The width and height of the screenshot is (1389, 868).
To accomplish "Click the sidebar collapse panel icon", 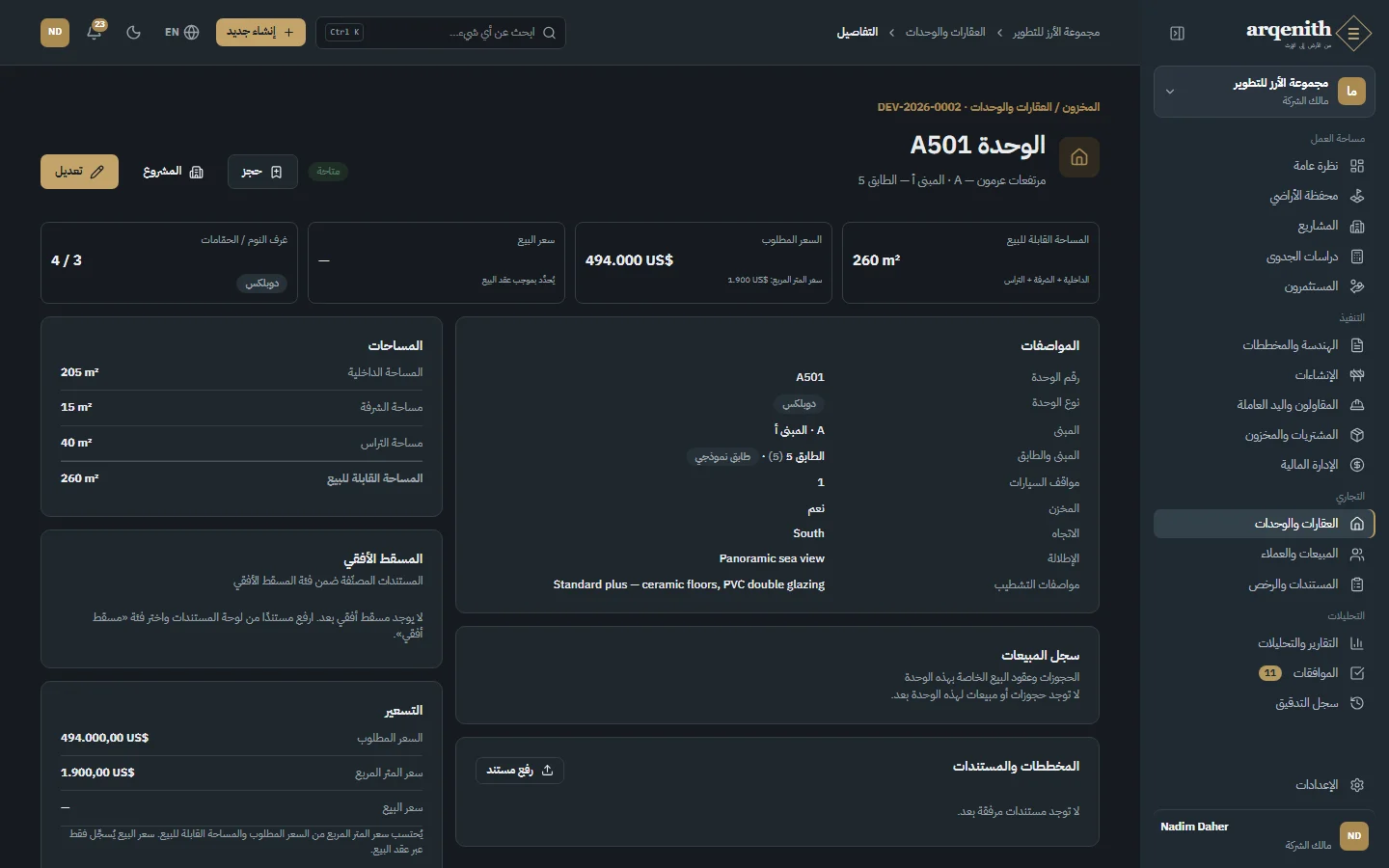I will pos(1177,33).
